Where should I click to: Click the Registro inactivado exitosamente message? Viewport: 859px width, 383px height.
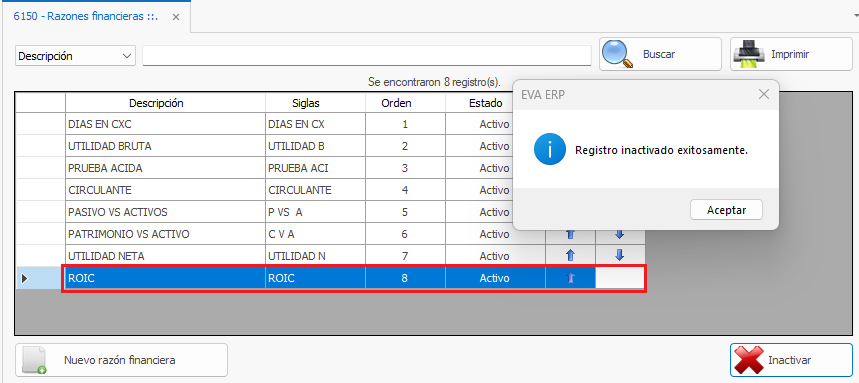coord(661,150)
